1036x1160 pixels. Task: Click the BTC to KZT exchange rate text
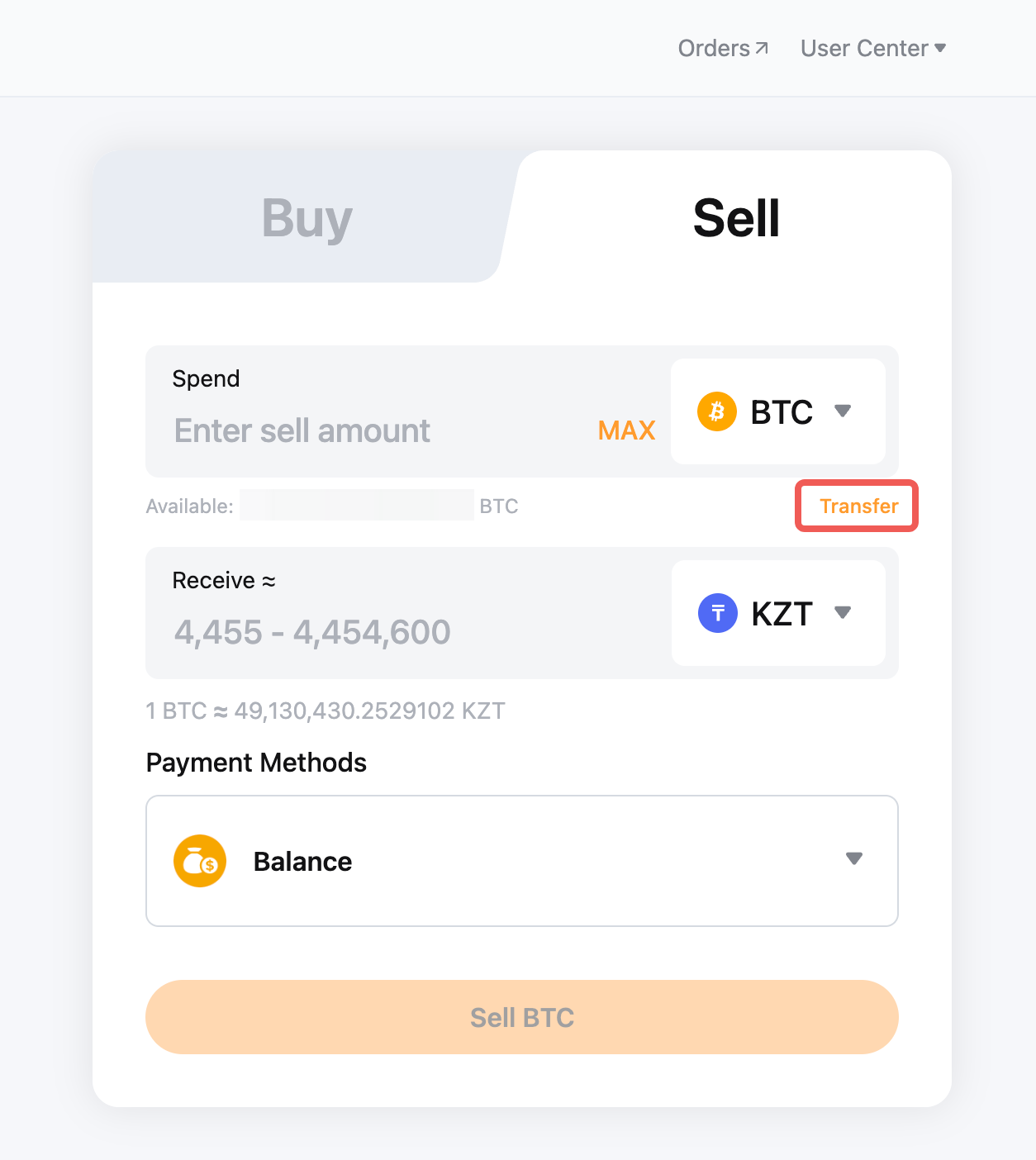(325, 711)
